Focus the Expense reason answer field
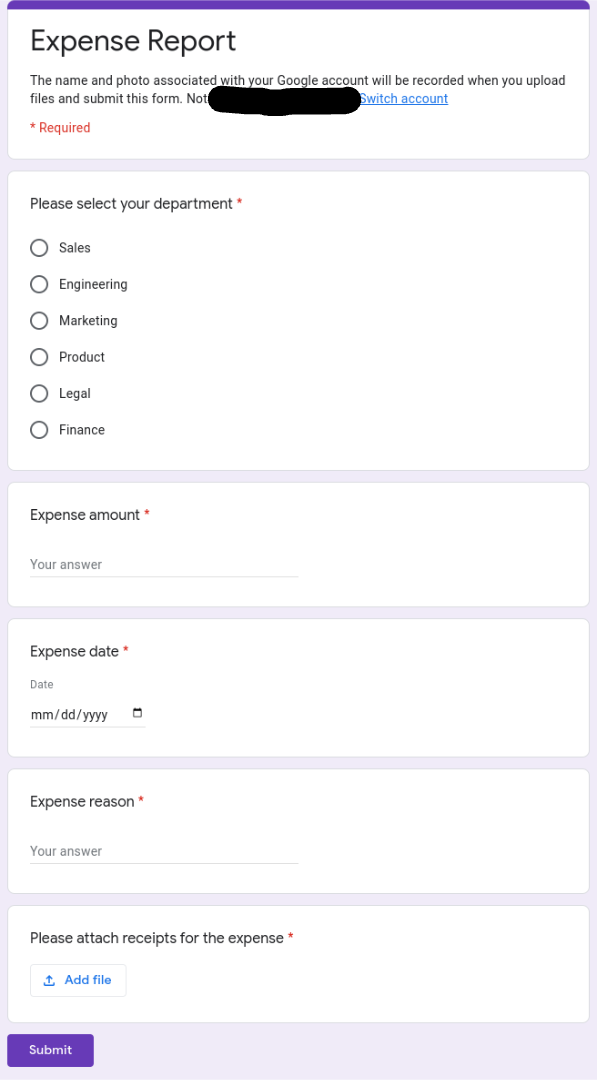The width and height of the screenshot is (597, 1080). pos(164,851)
